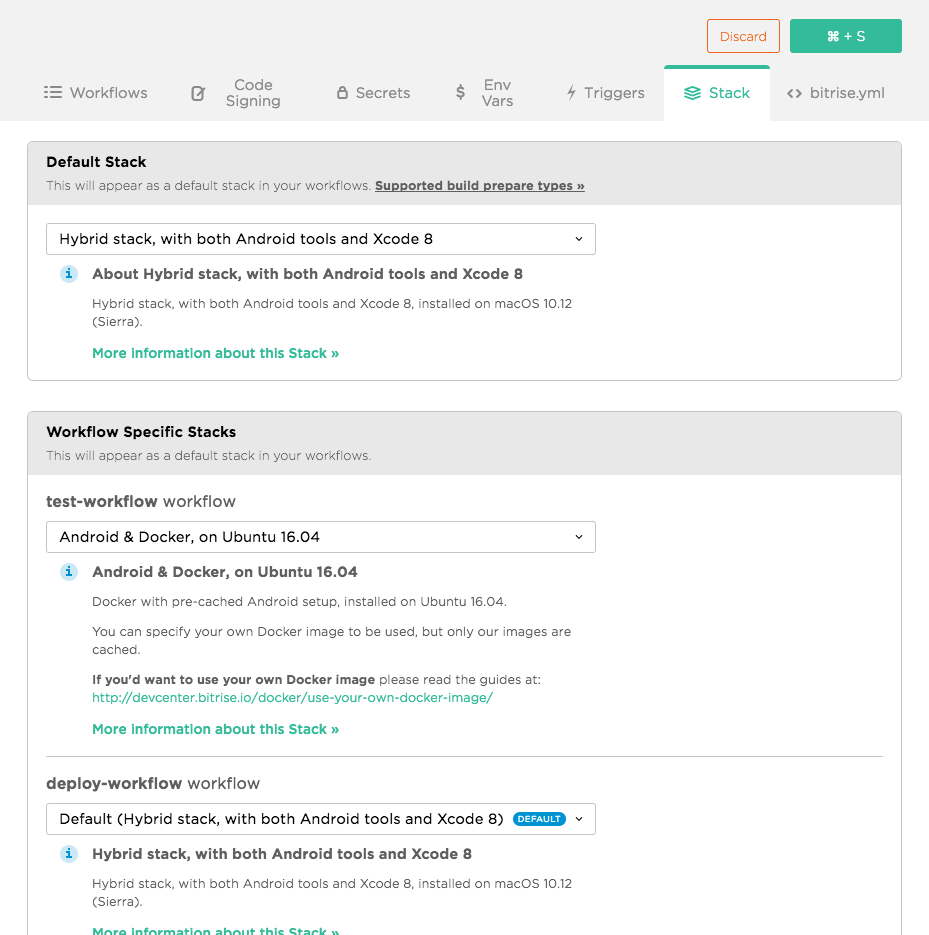Switch to the Code Signing tab
The height and width of the screenshot is (935, 929).
236,93
